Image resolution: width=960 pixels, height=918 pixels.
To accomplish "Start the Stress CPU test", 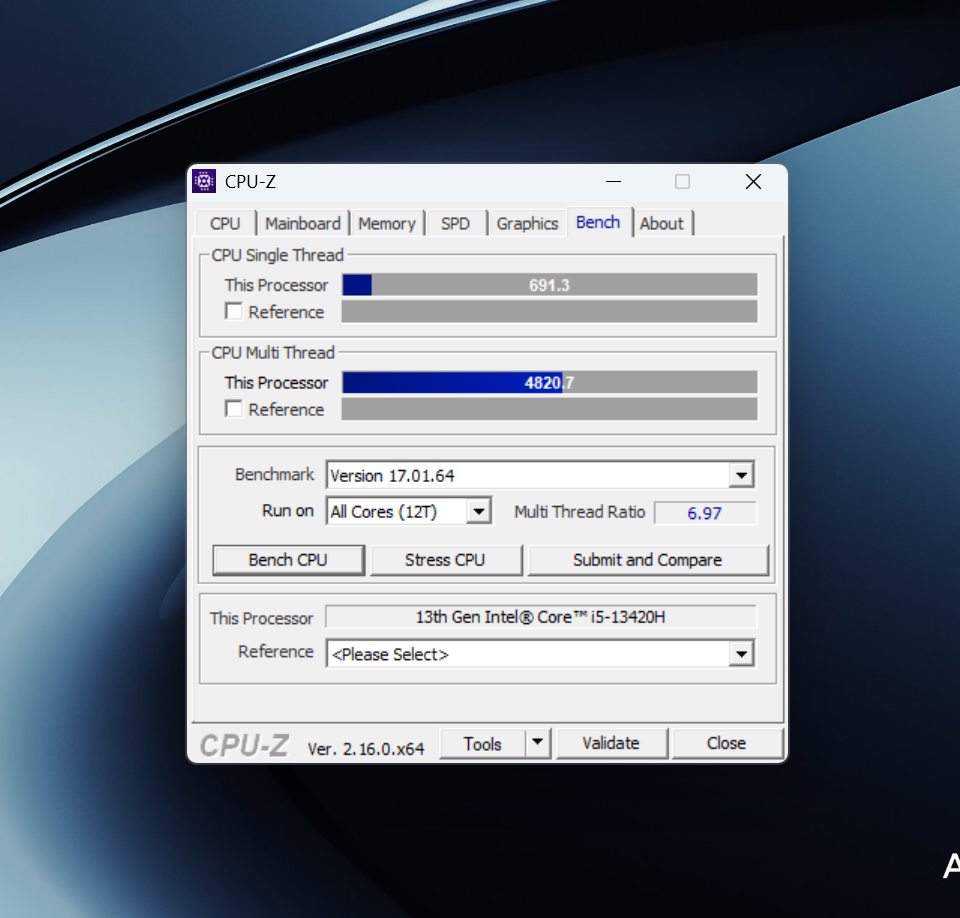I will point(445,560).
